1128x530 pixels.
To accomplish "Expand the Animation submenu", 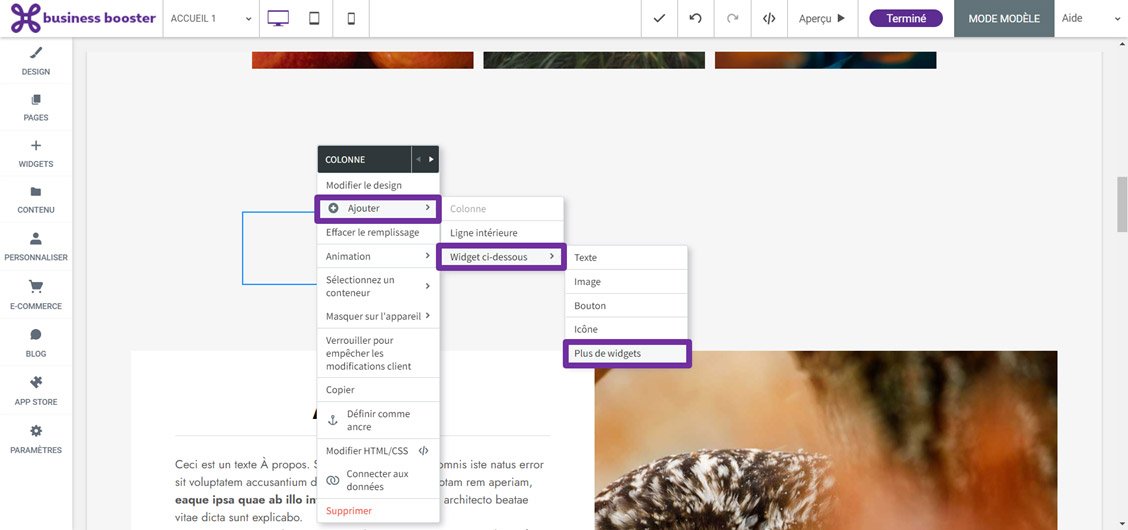I will coord(377,256).
